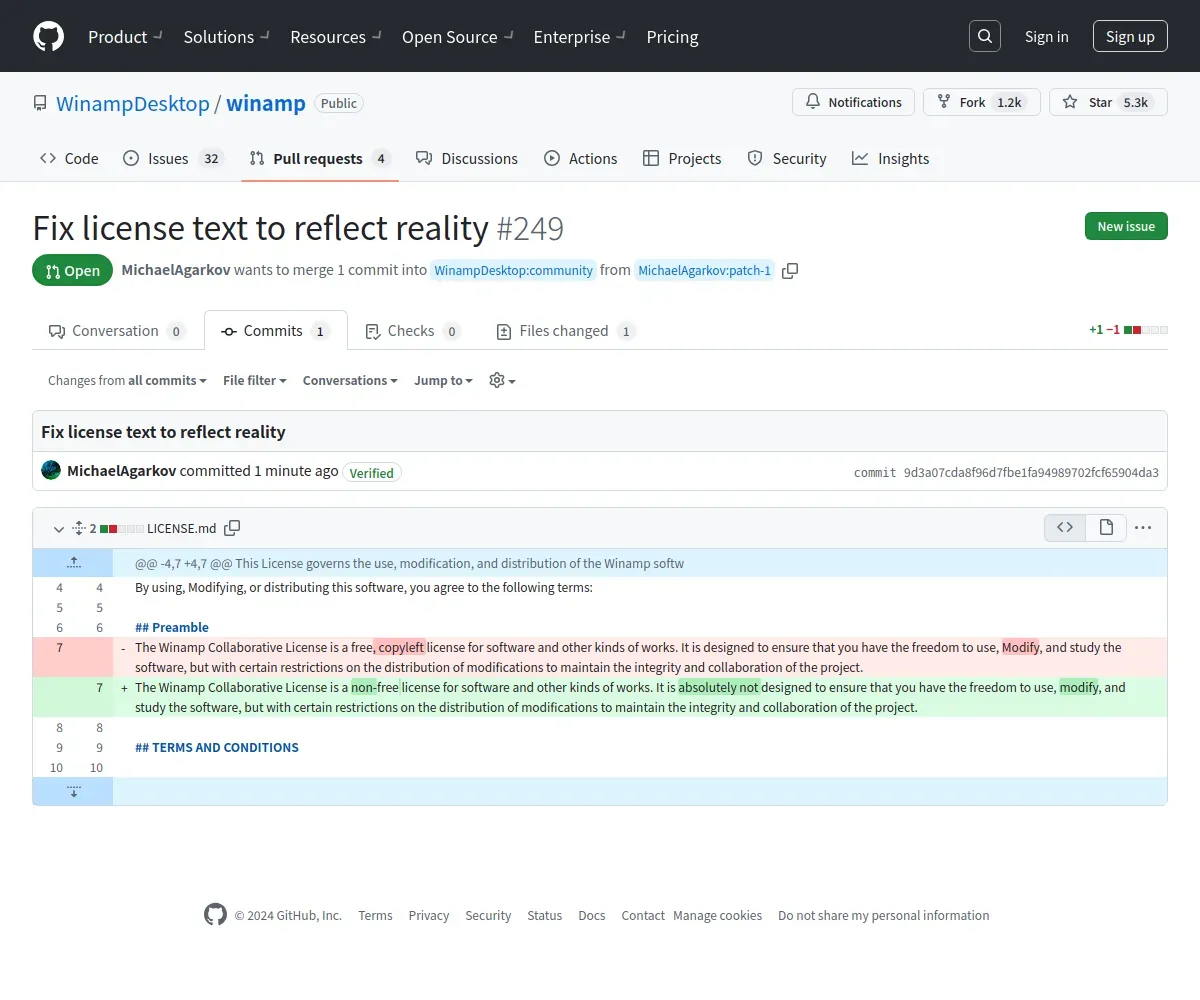Image resolution: width=1200 pixels, height=1000 pixels.
Task: Click MichaelAgarkov avatar in commit row
Action: point(51,470)
